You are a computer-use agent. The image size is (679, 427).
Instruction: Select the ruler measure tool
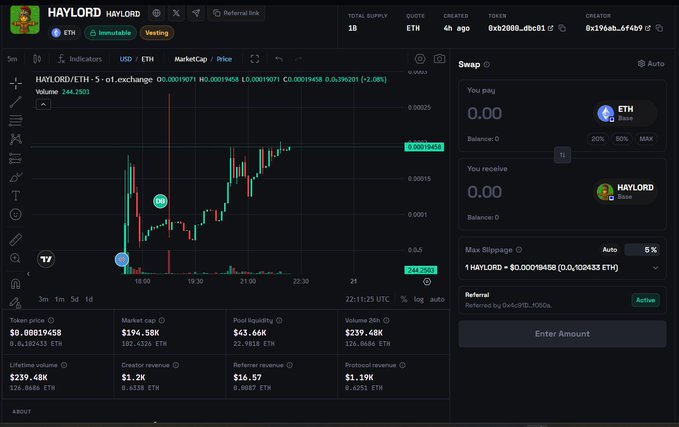16,239
